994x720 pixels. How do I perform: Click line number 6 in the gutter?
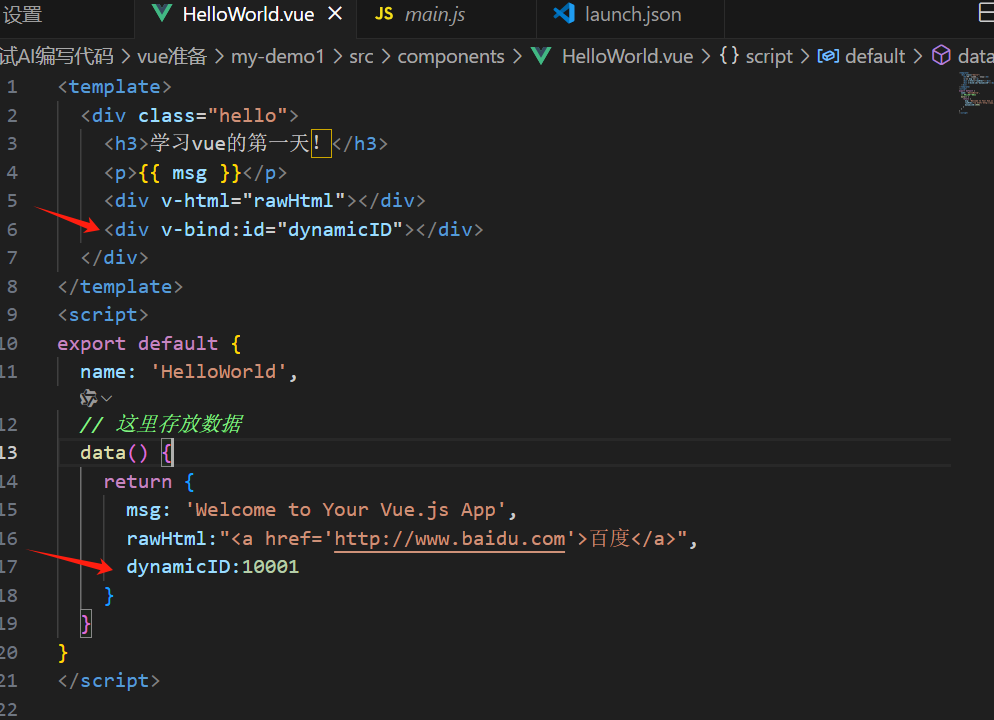tap(12, 229)
